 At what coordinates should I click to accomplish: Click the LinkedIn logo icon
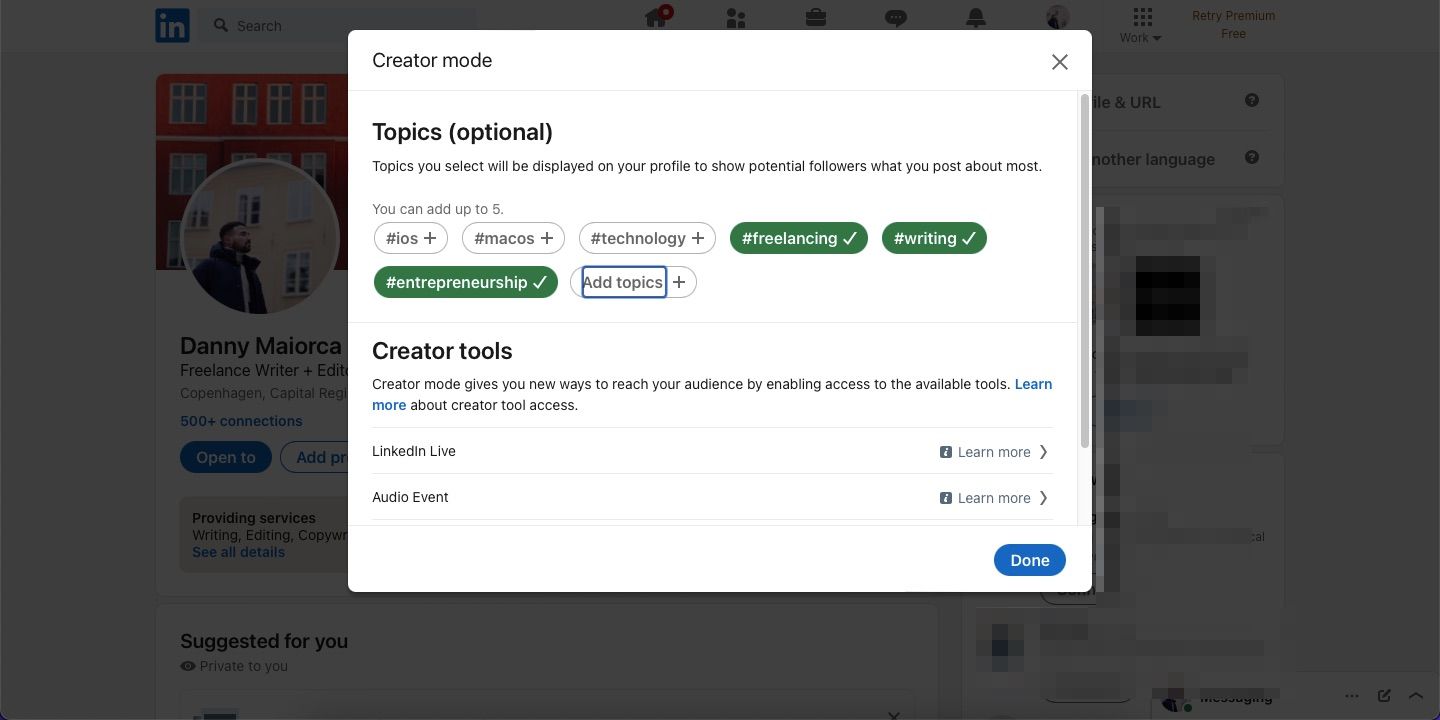(x=172, y=26)
